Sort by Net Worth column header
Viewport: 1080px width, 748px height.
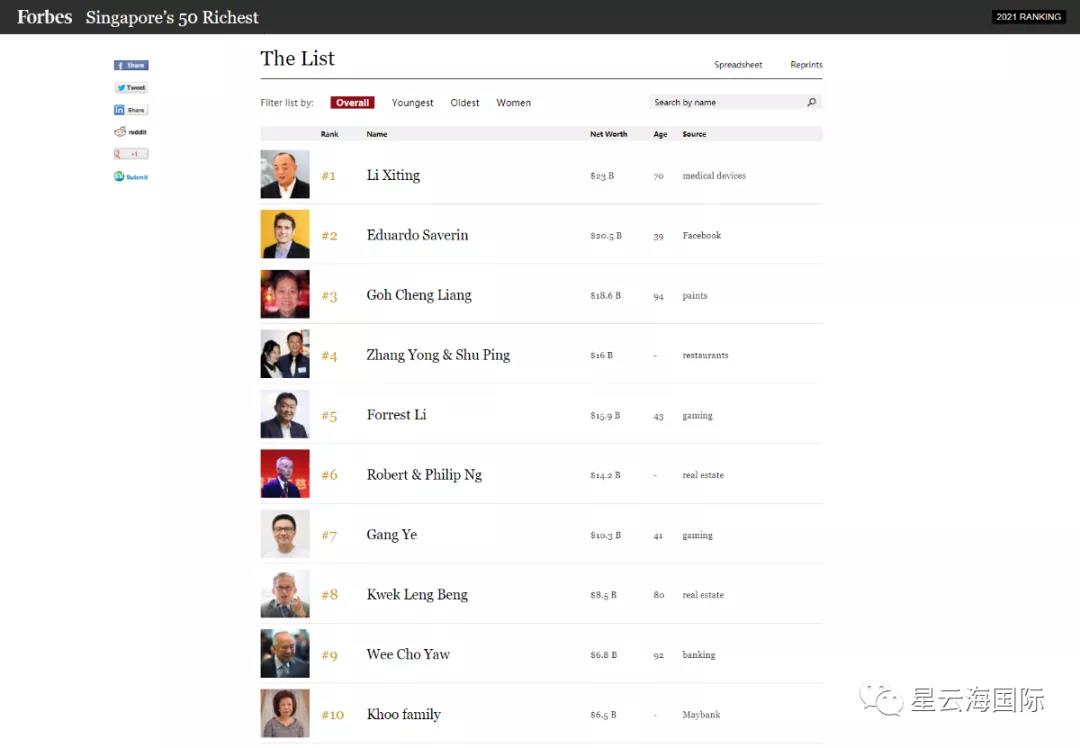(x=608, y=134)
